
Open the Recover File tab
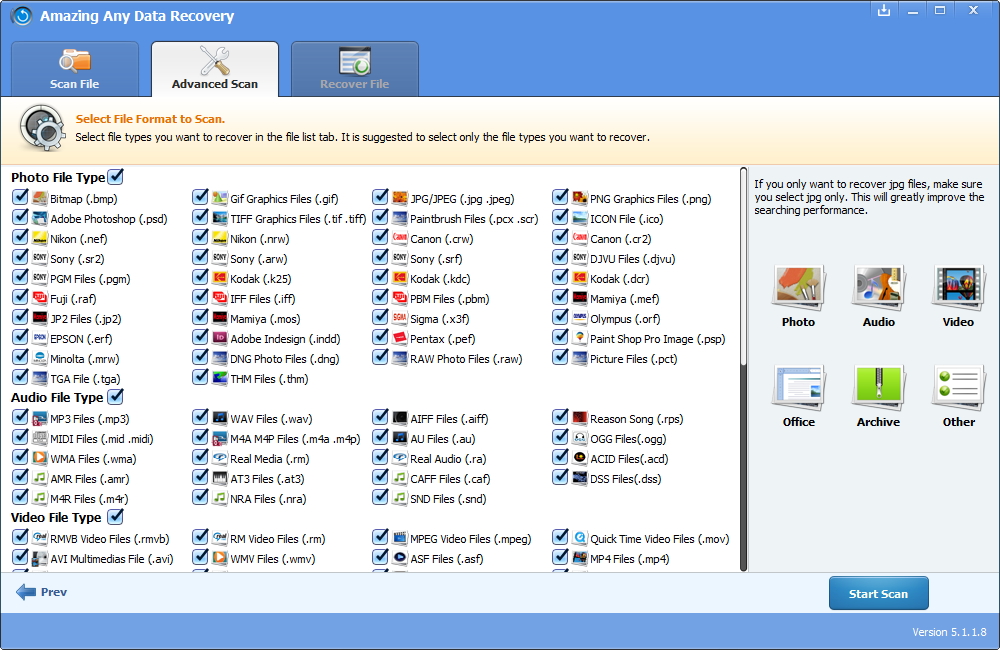point(355,69)
